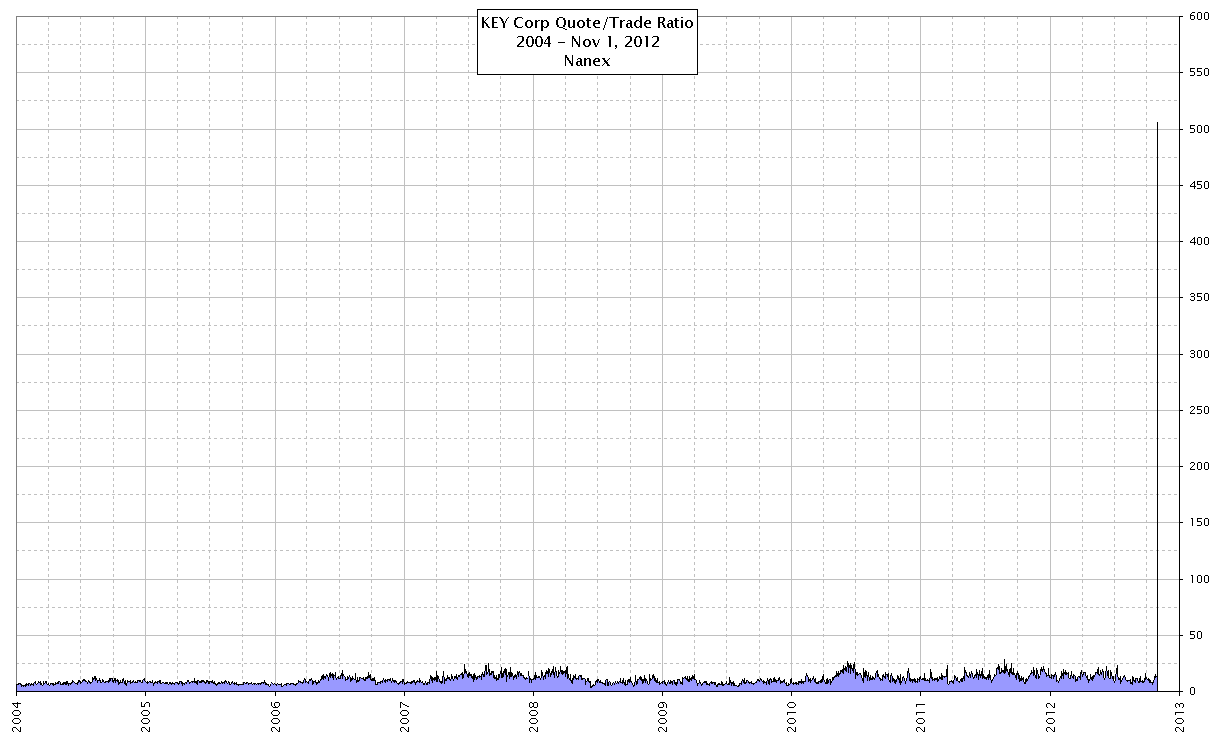Click the 2012 x-axis year label
The height and width of the screenshot is (737, 1218).
tap(1052, 715)
